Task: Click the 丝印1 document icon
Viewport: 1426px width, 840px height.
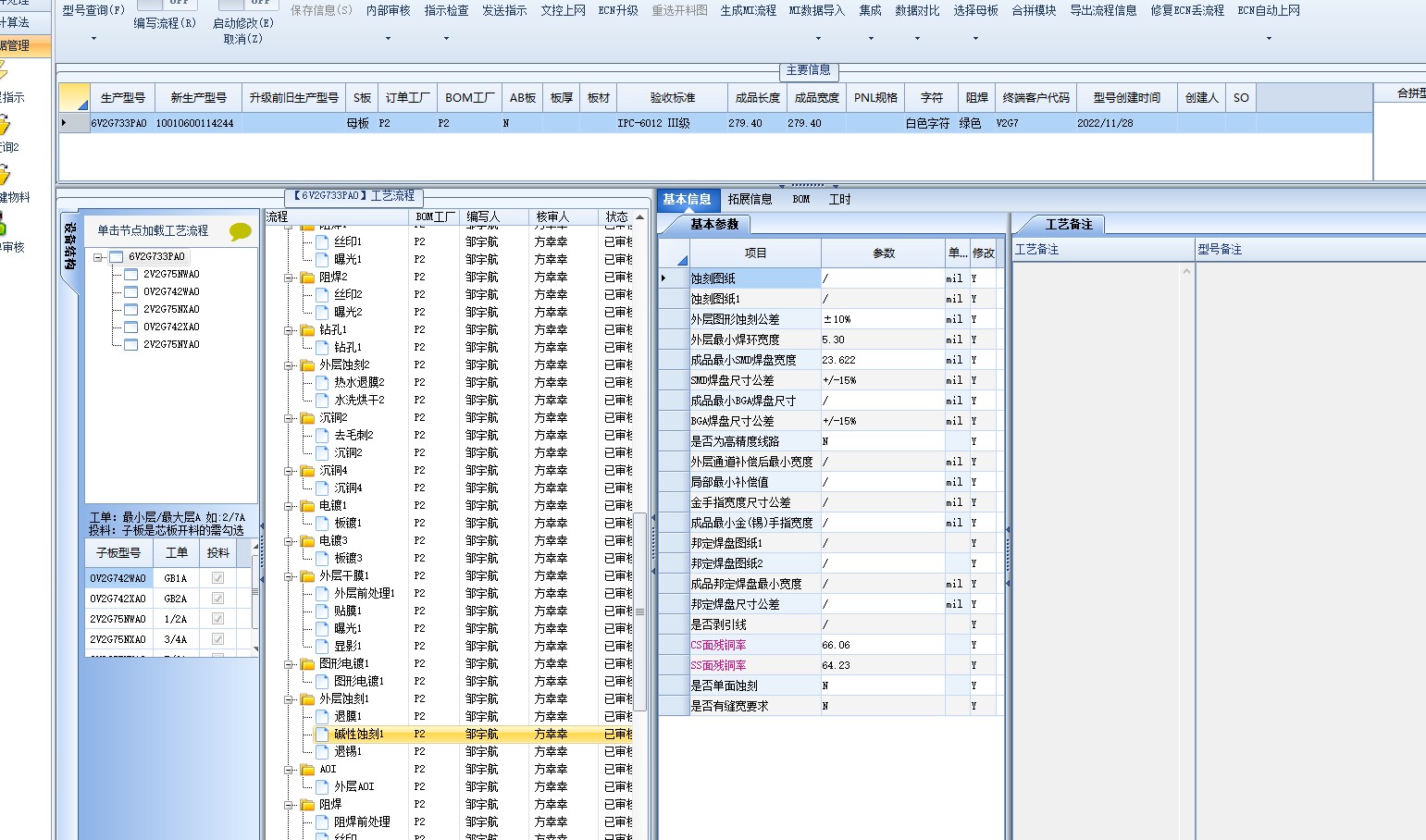Action: (x=323, y=241)
